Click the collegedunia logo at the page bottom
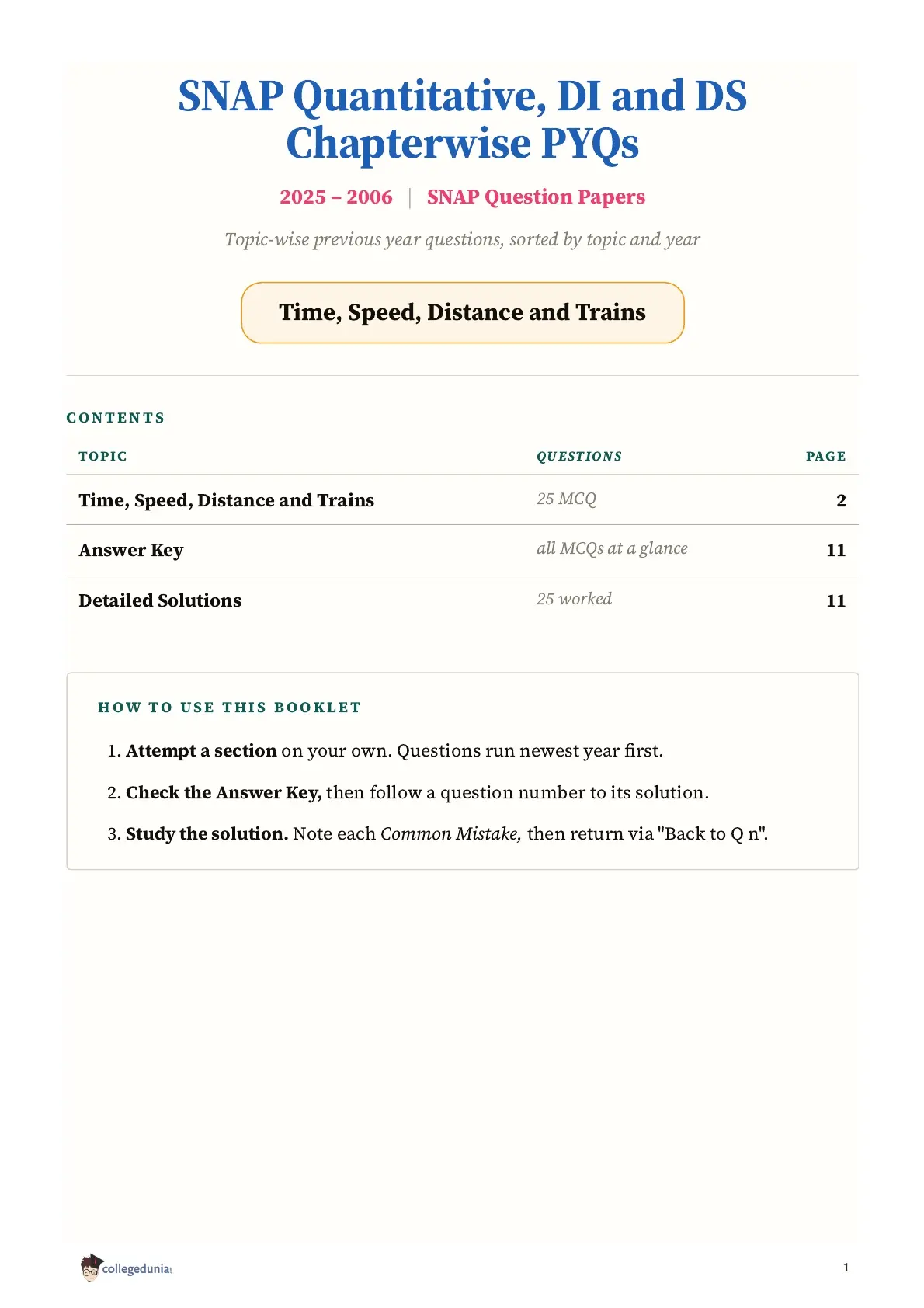The height and width of the screenshot is (1308, 924). (126, 1268)
